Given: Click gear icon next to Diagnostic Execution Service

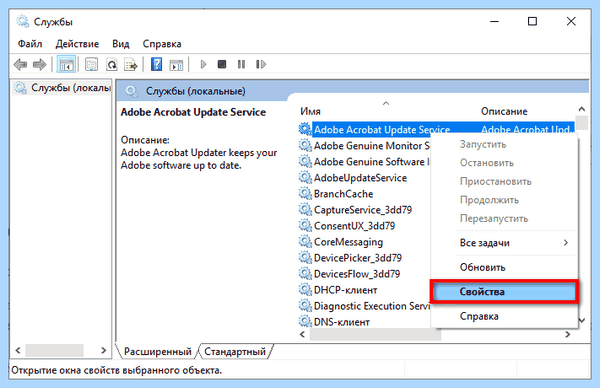Looking at the screenshot, I should point(305,306).
